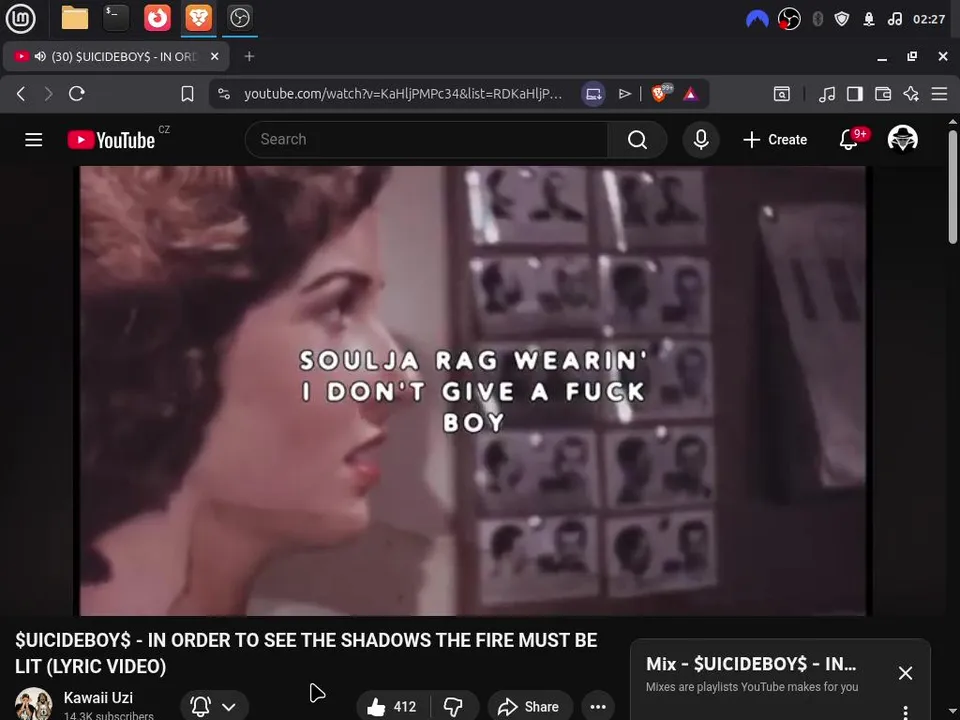Open the Brave Rewards triangle icon
This screenshot has width=960, height=720.
click(x=691, y=94)
